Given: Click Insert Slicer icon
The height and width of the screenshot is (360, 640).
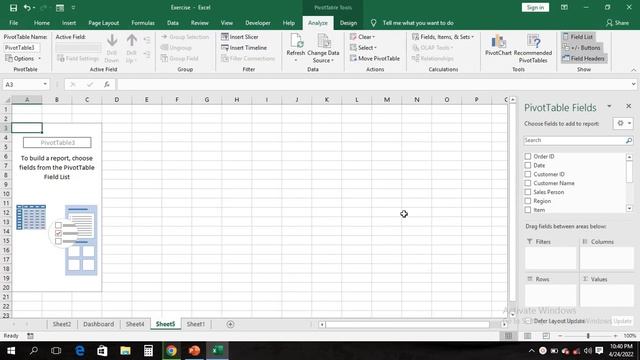Looking at the screenshot, I should pyautogui.click(x=224, y=37).
